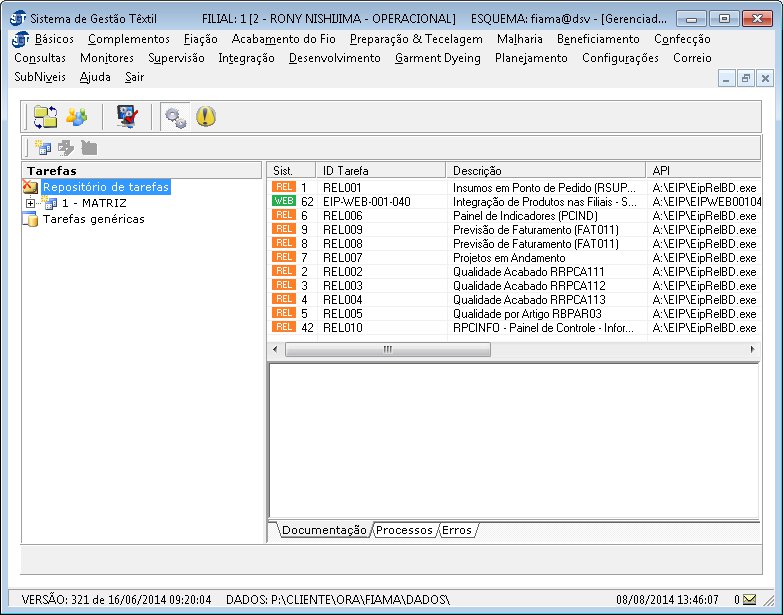Screen dimensions: 783x615
Task: Click the mail envelope icon in status bar
Action: click(x=749, y=599)
